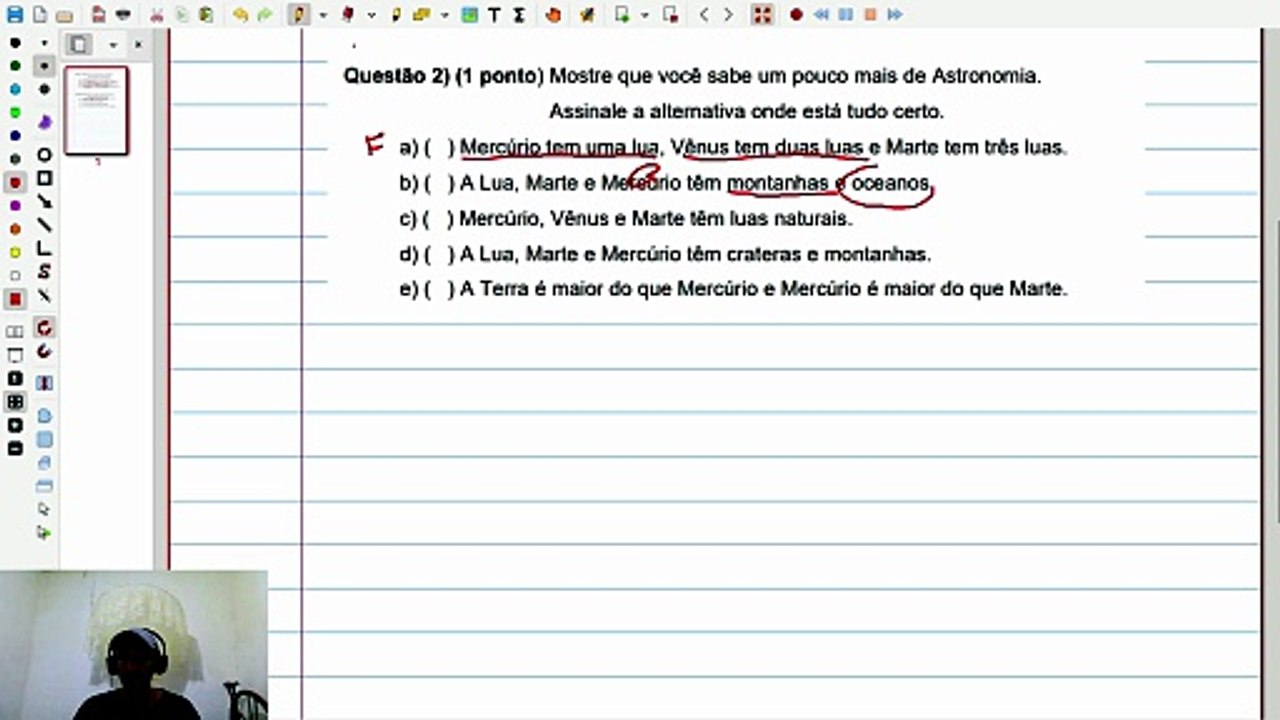
Task: Stop the audio playback
Action: pos(870,15)
